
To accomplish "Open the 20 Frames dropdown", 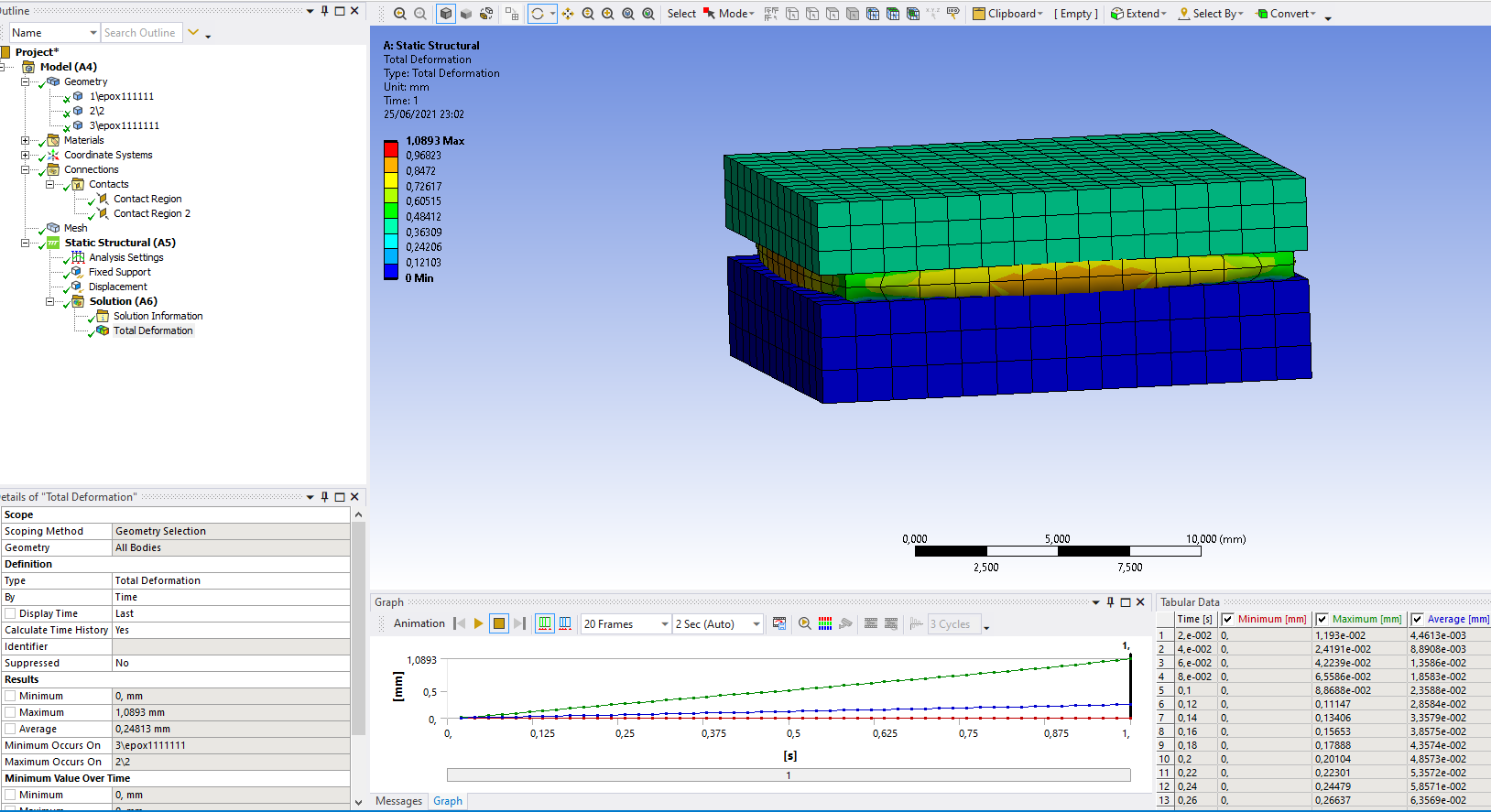I will (665, 624).
